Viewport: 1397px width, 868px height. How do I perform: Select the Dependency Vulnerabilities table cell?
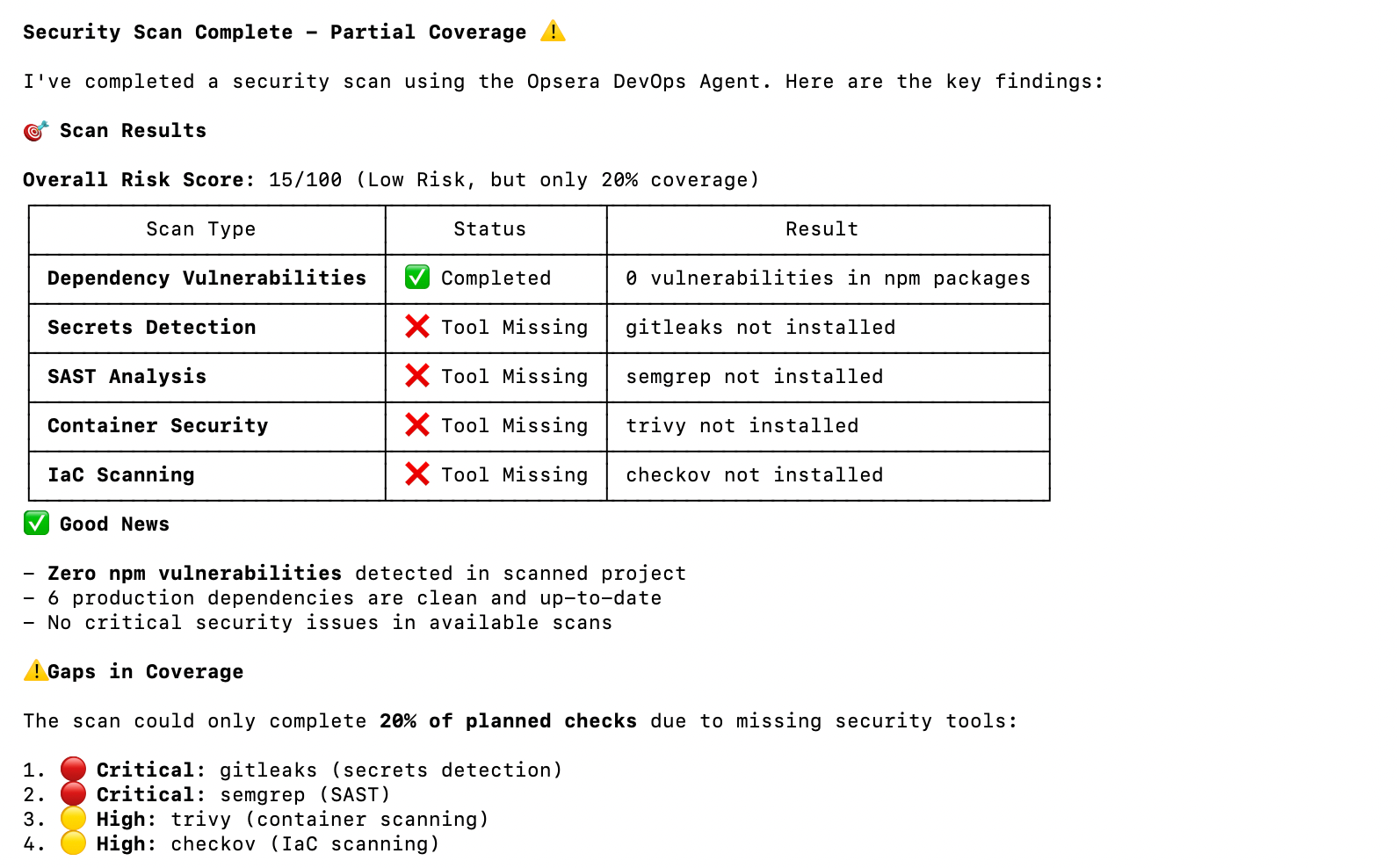[206, 278]
